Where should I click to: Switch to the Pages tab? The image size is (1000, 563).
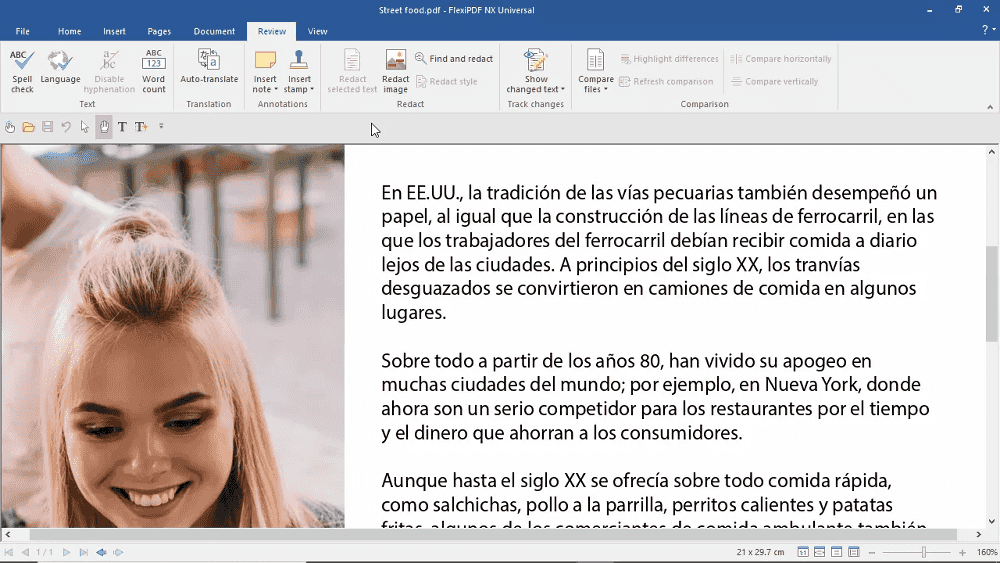159,31
